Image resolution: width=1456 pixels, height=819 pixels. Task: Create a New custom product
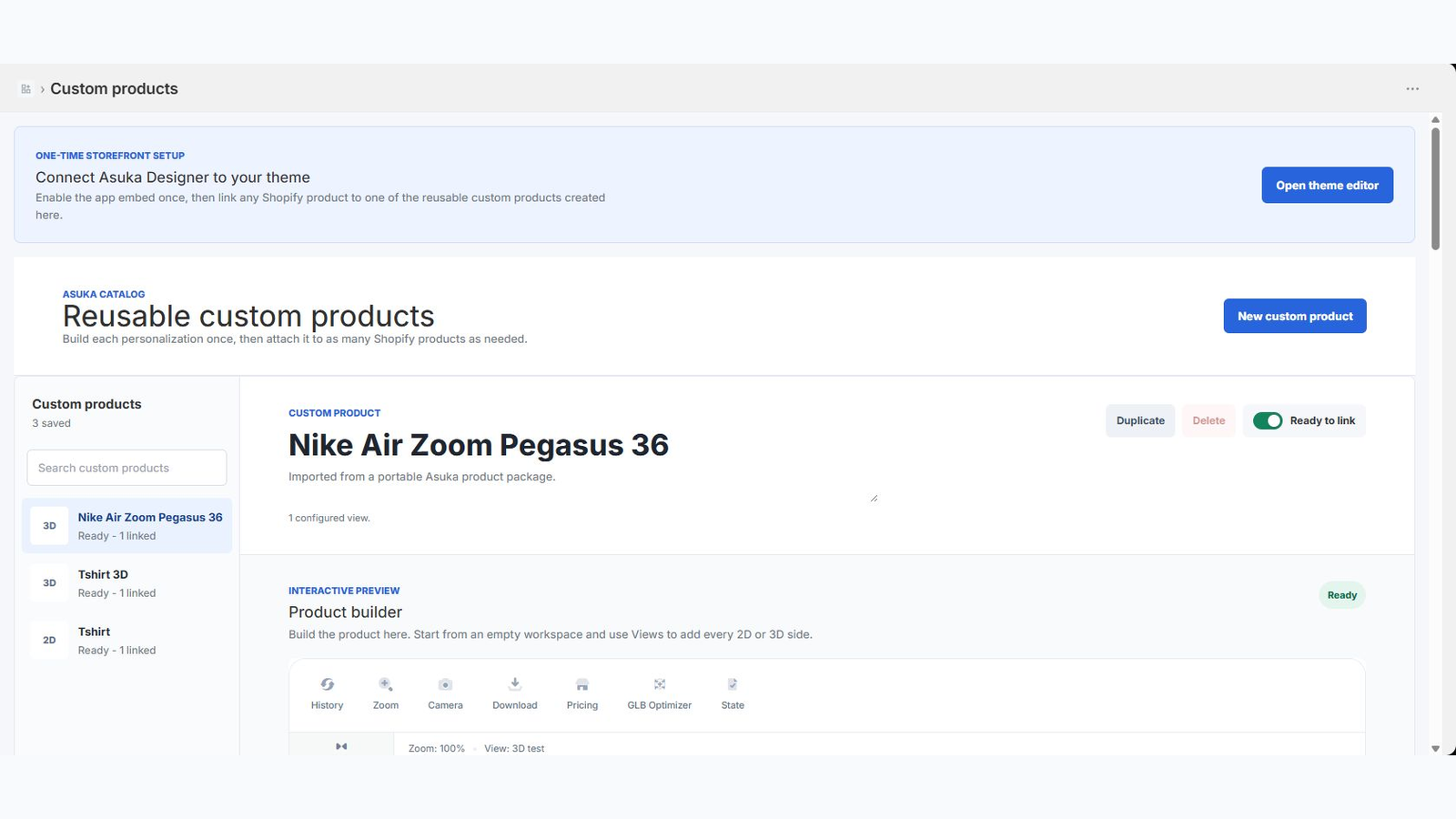[x=1295, y=316]
